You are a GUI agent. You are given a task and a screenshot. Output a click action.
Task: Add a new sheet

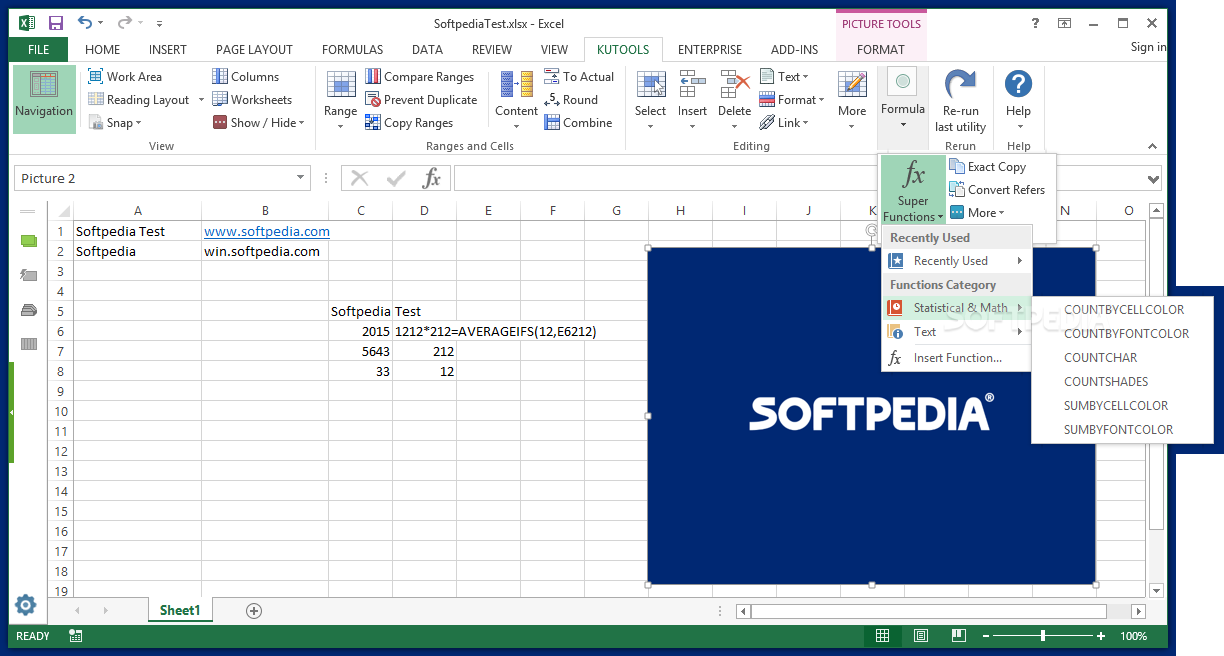pos(254,610)
